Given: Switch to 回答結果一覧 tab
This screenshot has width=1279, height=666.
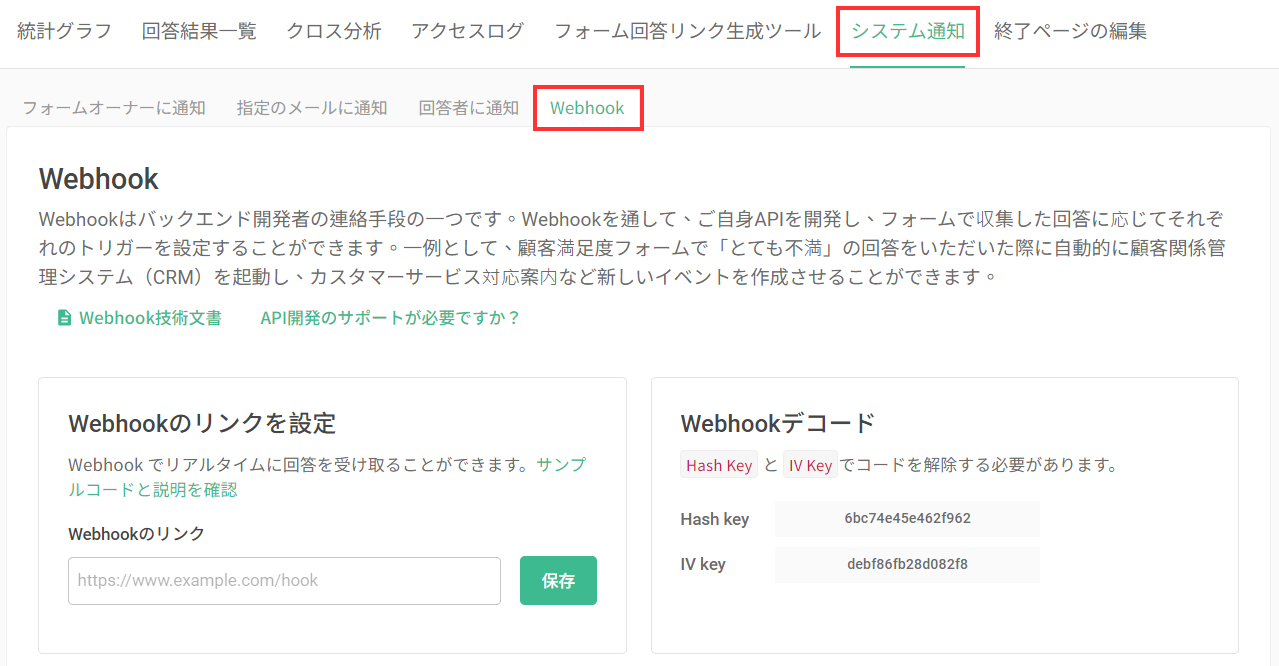Looking at the screenshot, I should (199, 31).
